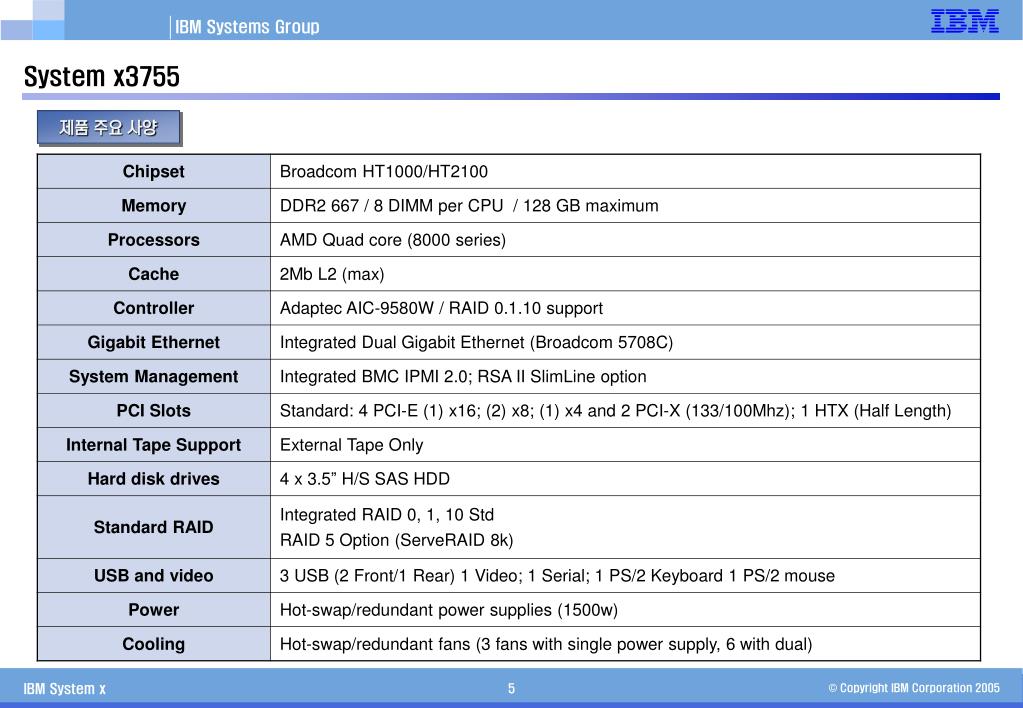Image resolution: width=1023 pixels, height=708 pixels.
Task: Click the '3 USB (2 Front/1 Rear)' value cell
Action: 626,576
